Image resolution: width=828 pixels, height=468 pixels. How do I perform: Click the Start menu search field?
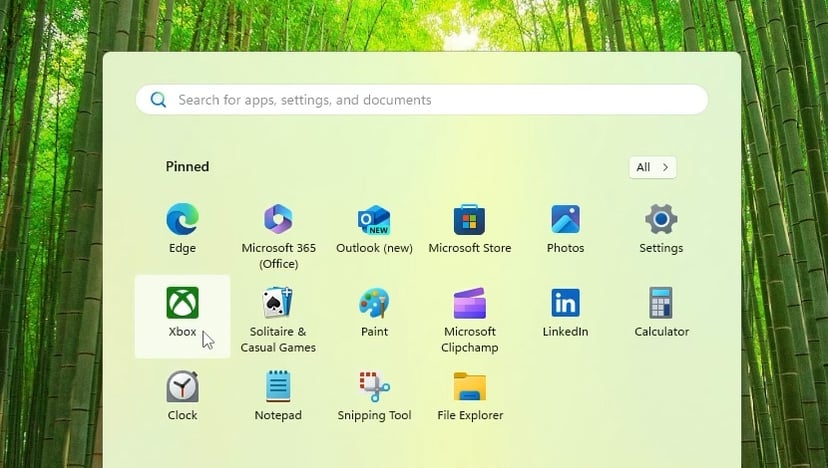pos(430,100)
